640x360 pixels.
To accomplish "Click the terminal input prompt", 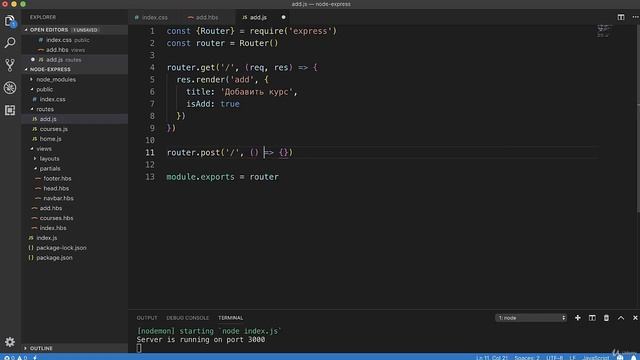I will [x=139, y=348].
